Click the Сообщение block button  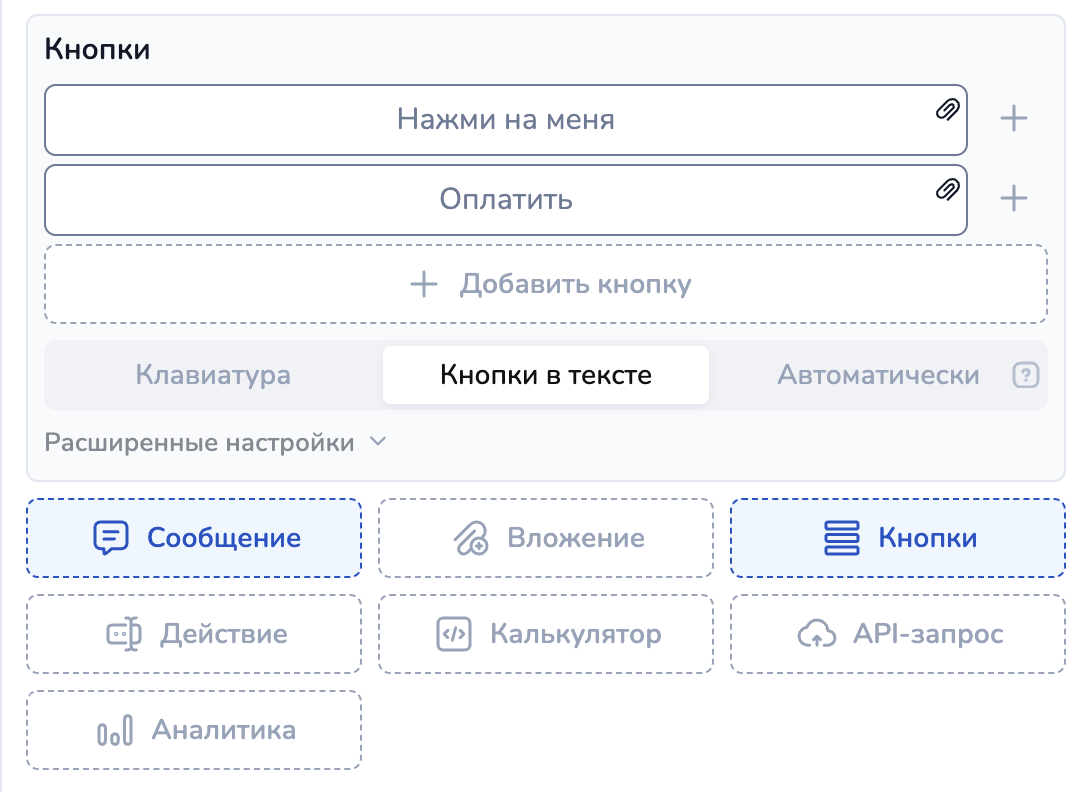(x=194, y=538)
